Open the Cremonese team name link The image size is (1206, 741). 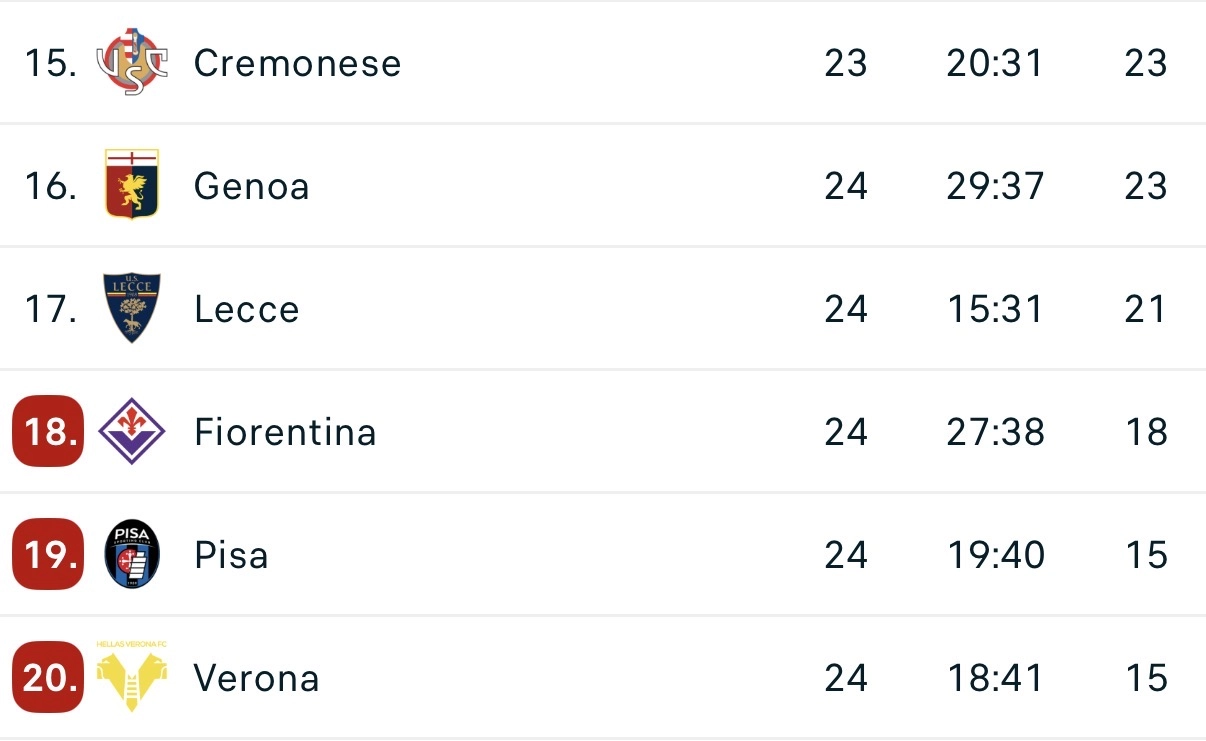pos(297,63)
